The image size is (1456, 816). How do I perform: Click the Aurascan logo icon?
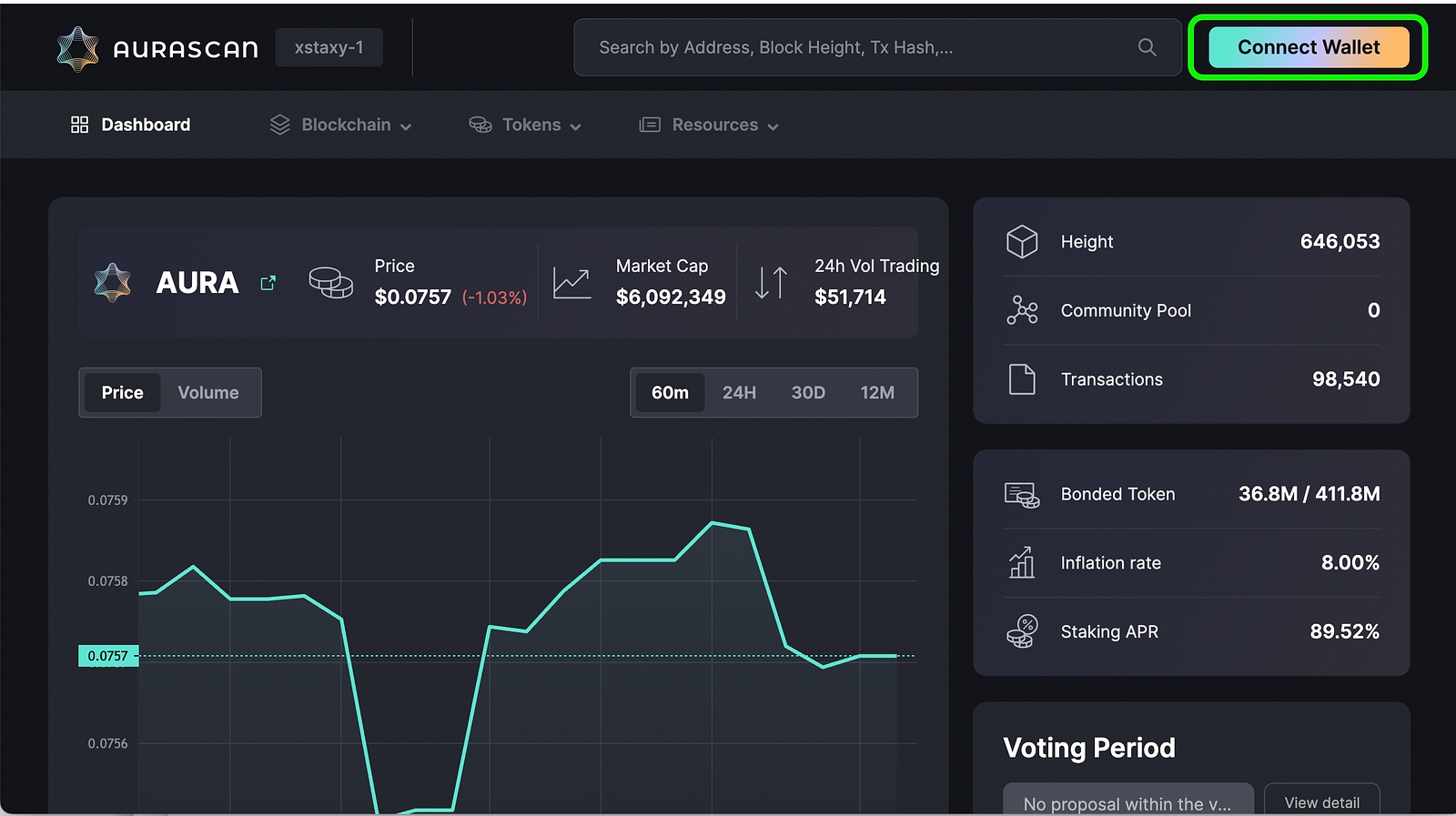[x=77, y=48]
